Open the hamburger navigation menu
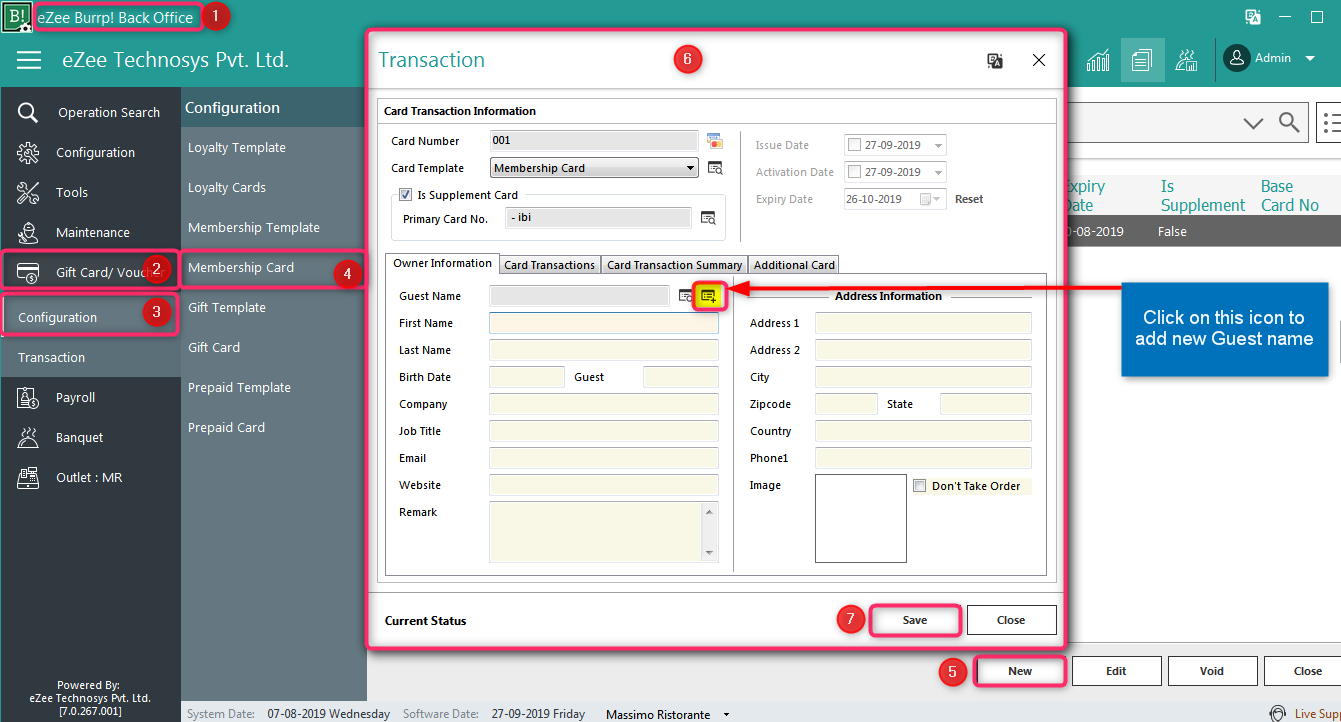1341x722 pixels. [x=29, y=60]
